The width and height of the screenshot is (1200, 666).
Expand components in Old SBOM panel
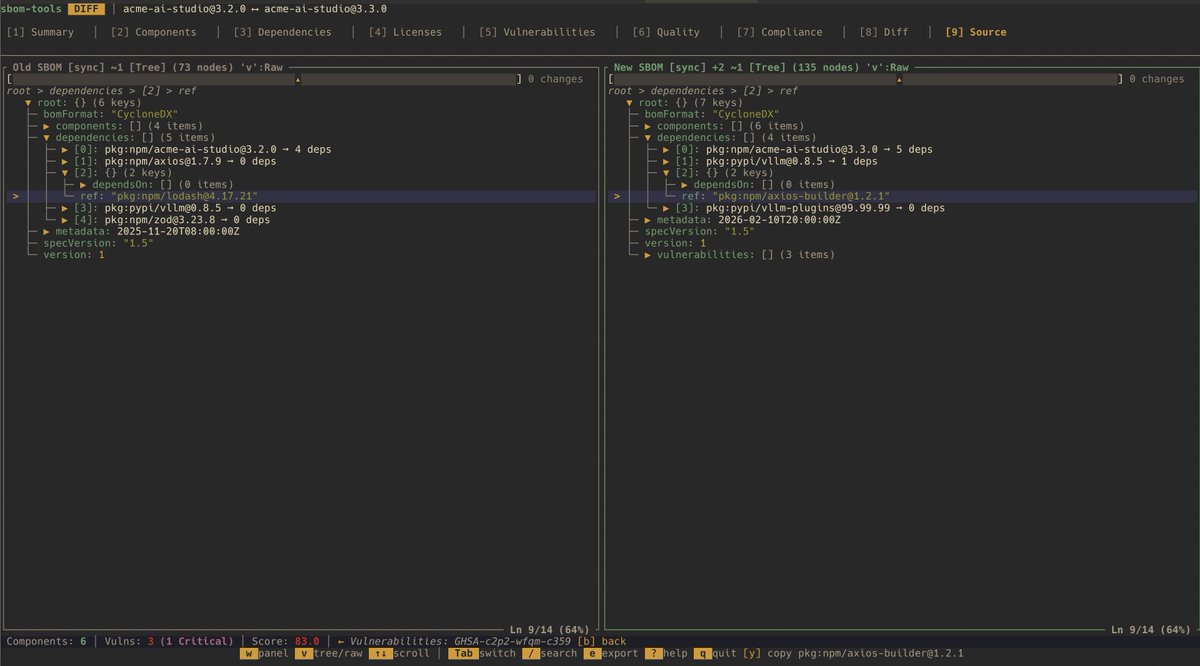(47, 126)
